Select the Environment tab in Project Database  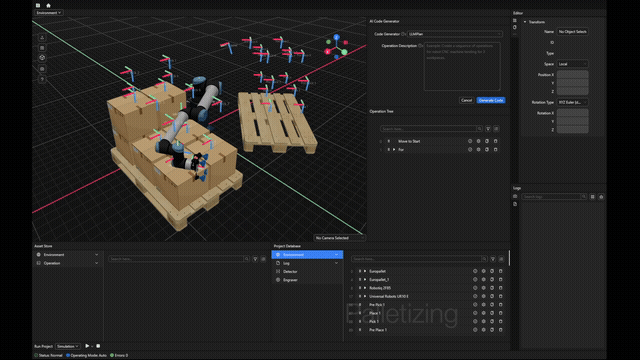pyautogui.click(x=307, y=255)
